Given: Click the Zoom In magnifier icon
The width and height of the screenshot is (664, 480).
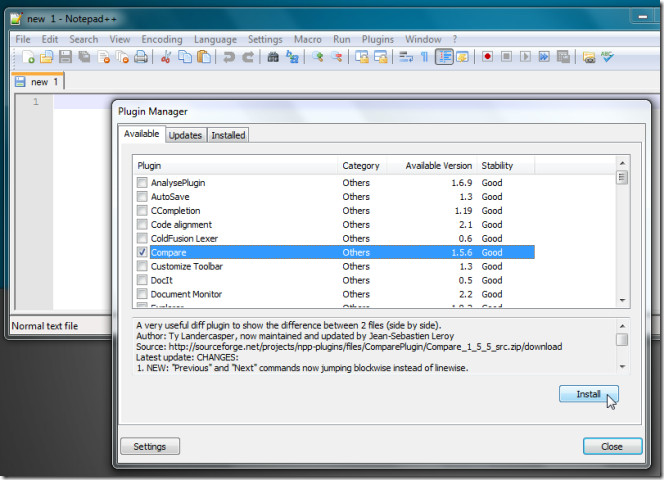Looking at the screenshot, I should 318,57.
